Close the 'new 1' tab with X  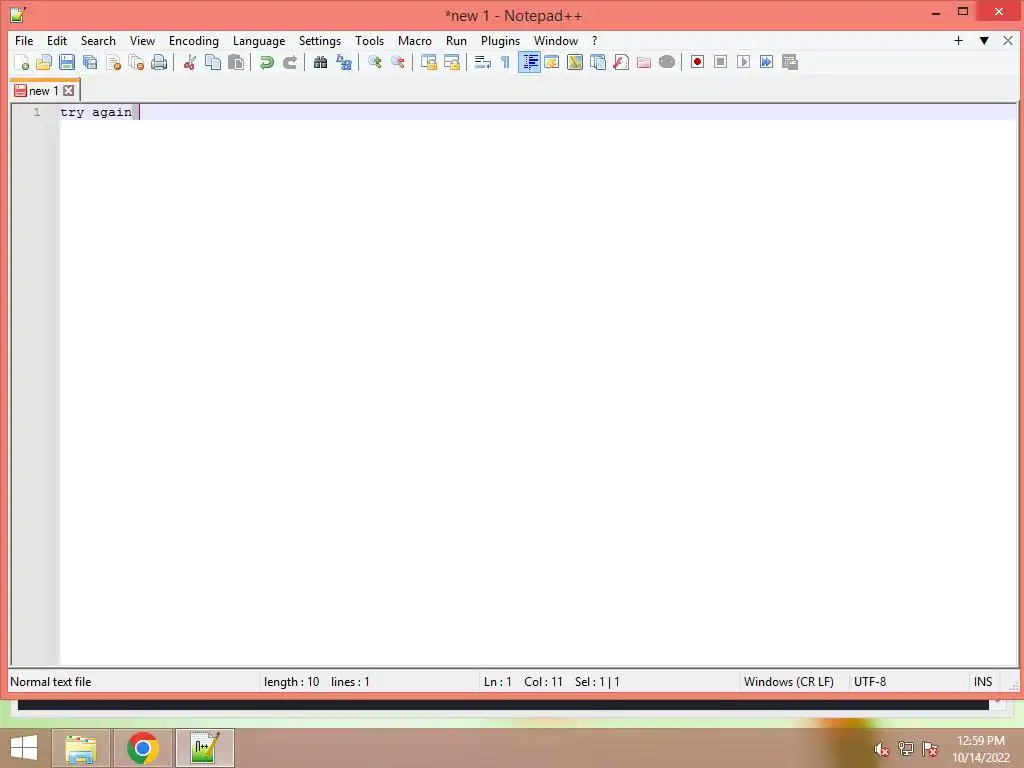click(x=69, y=91)
